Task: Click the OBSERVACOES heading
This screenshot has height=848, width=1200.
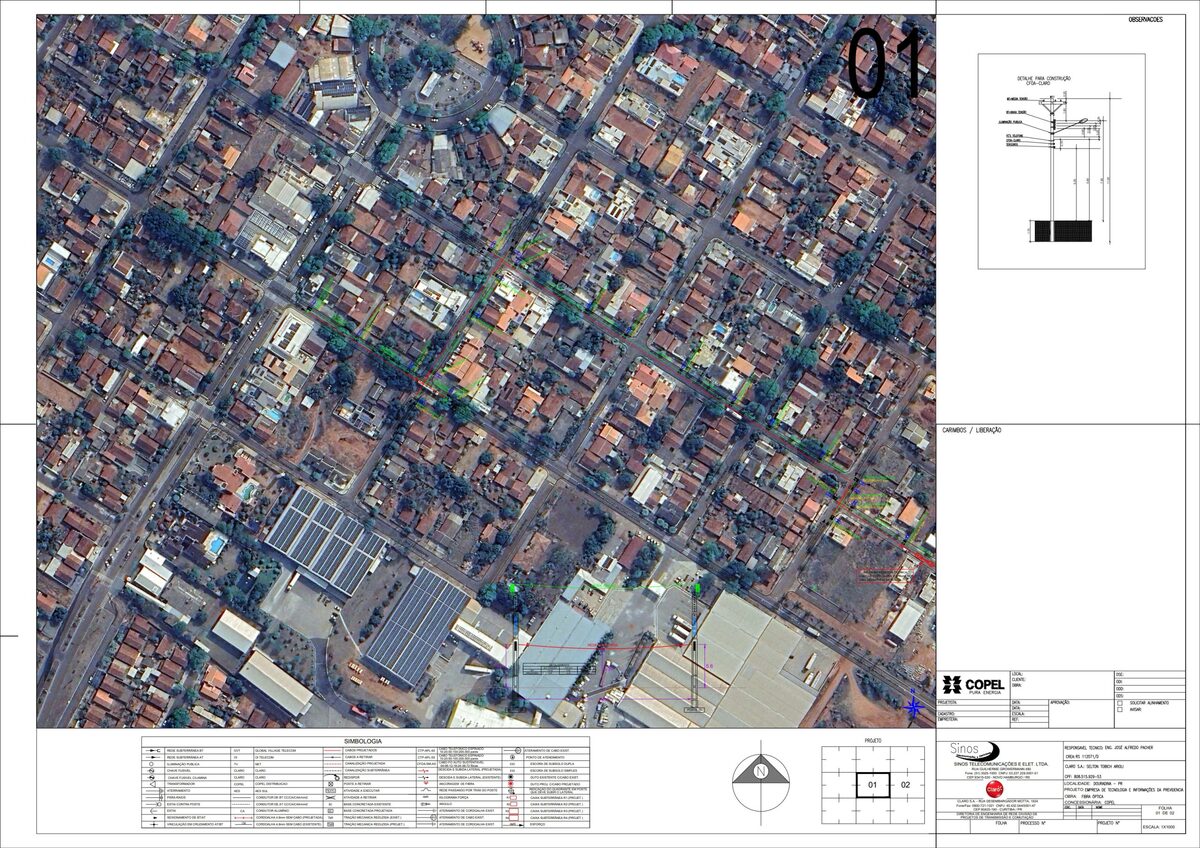Action: point(1145,20)
